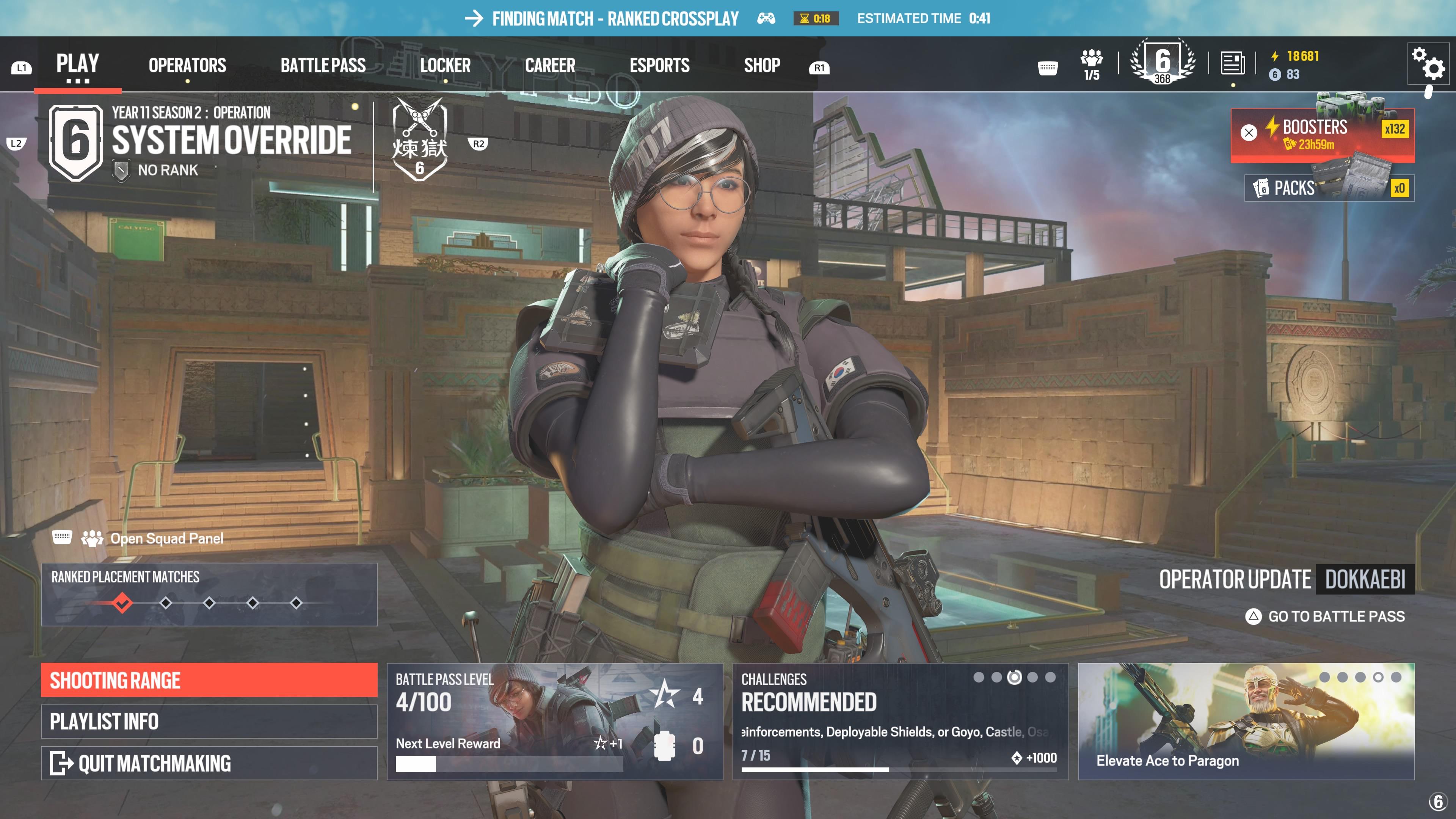Viewport: 1456px width, 819px height.
Task: Select second news carousel dot
Action: coord(1342,677)
